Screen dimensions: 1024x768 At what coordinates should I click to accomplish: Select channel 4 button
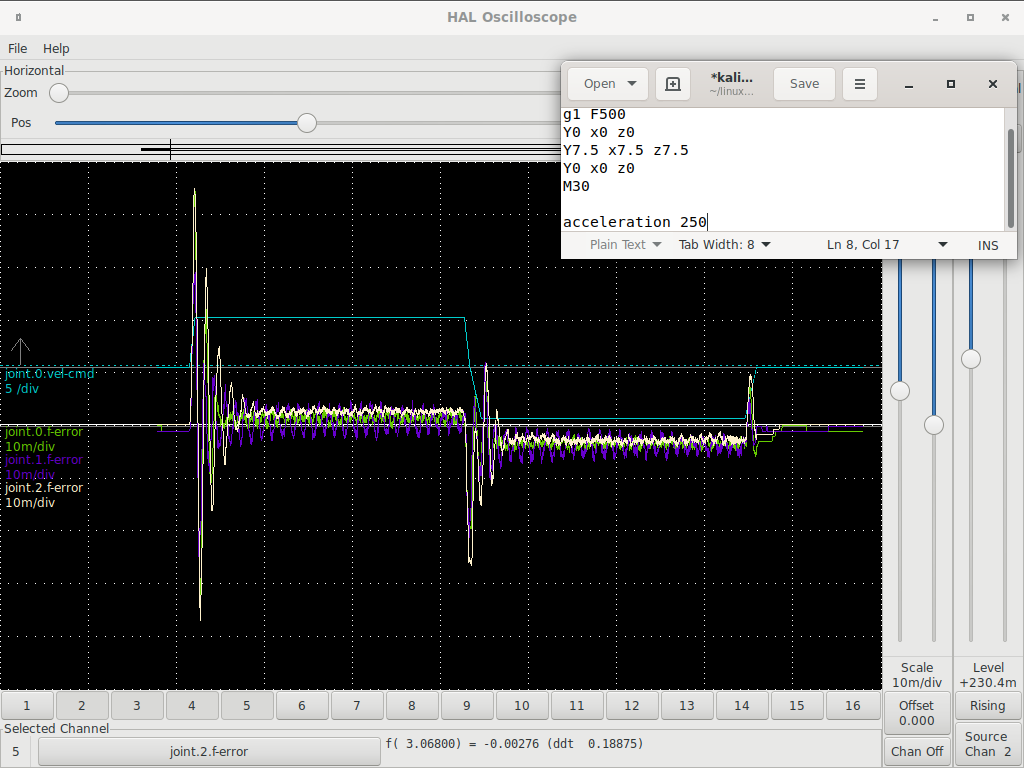pos(191,705)
